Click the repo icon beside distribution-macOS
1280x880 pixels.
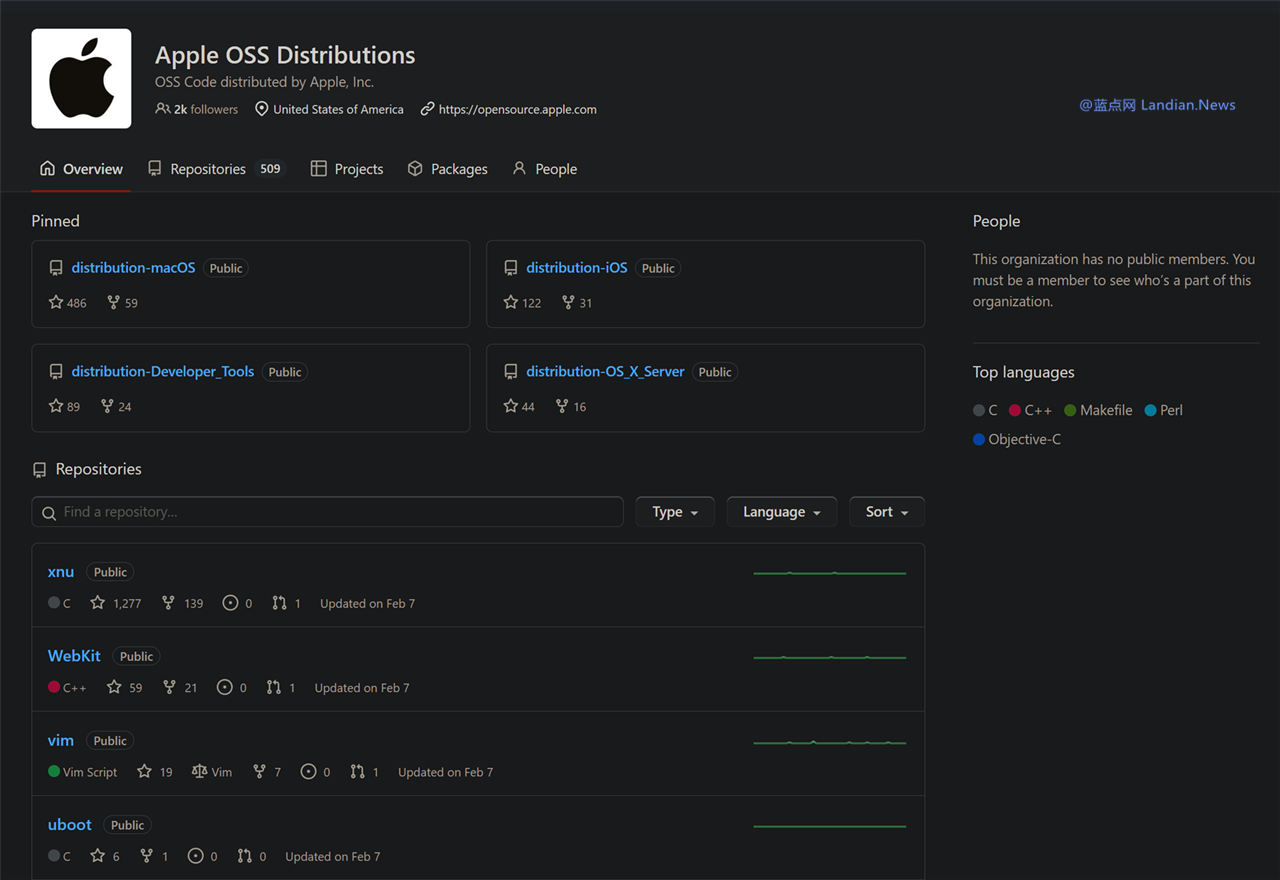point(56,268)
